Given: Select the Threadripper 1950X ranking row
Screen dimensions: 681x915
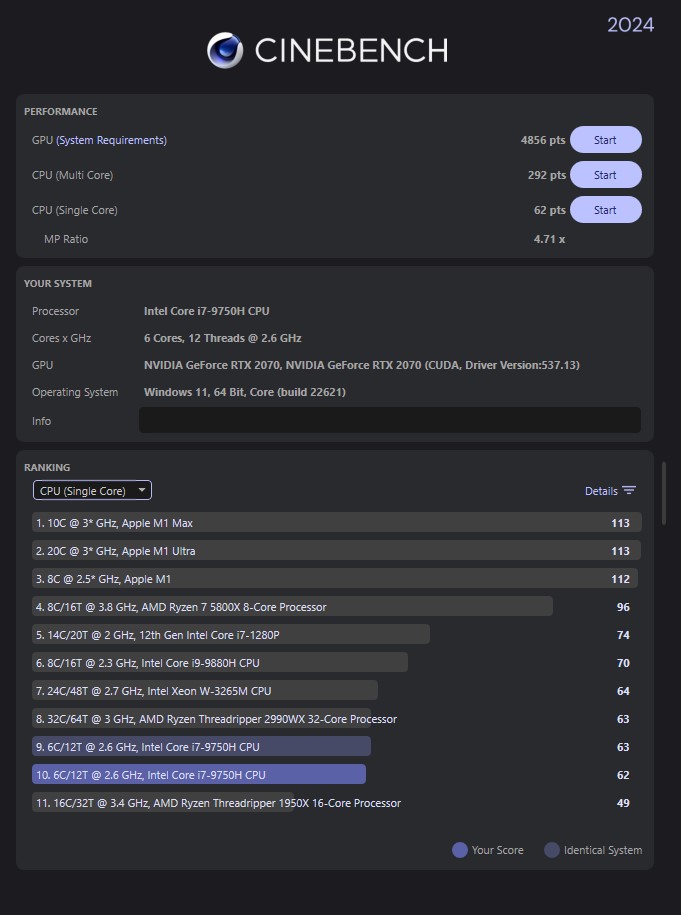Looking at the screenshot, I should pos(218,802).
